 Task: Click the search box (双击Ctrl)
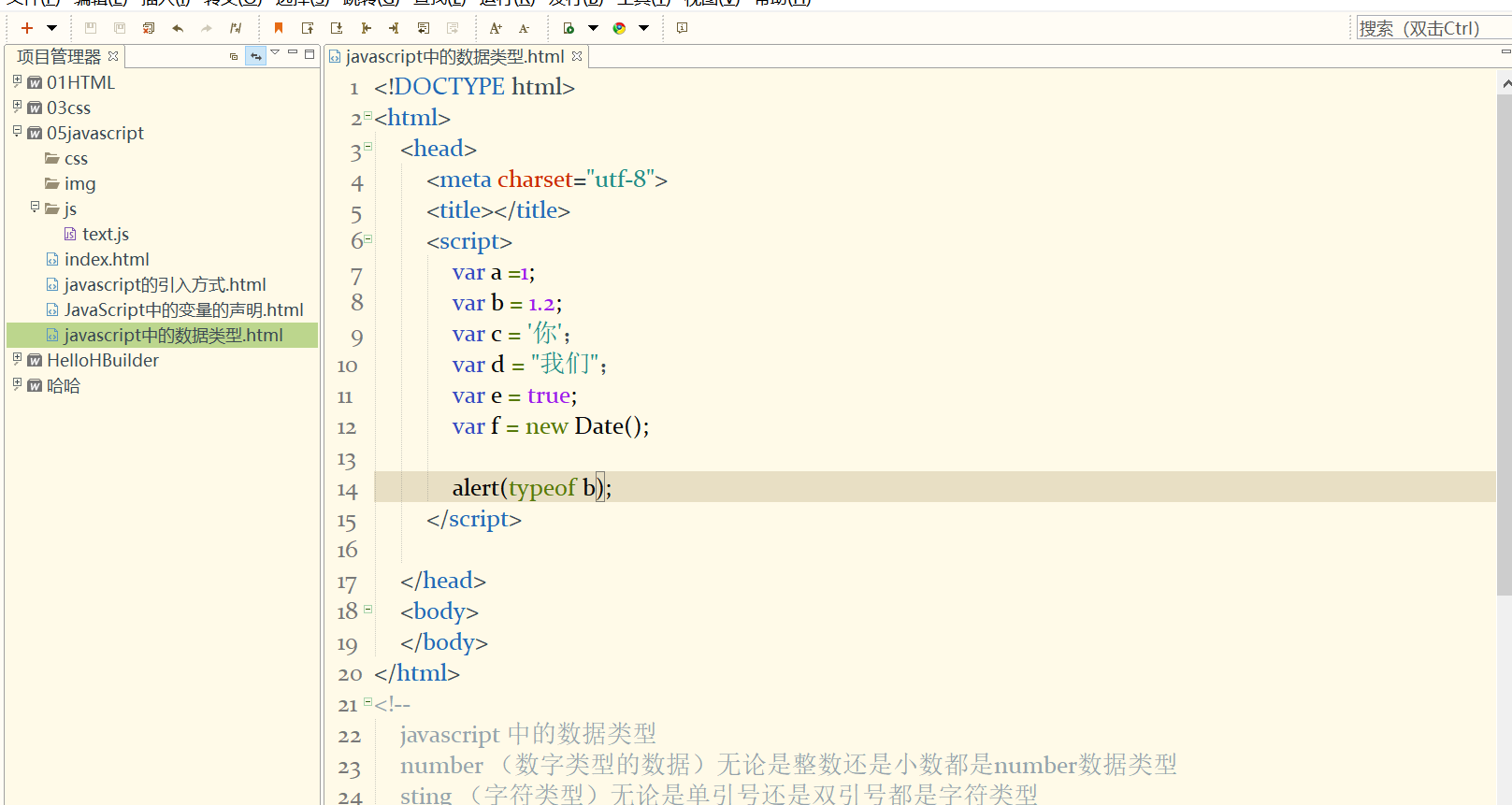pos(1433,28)
